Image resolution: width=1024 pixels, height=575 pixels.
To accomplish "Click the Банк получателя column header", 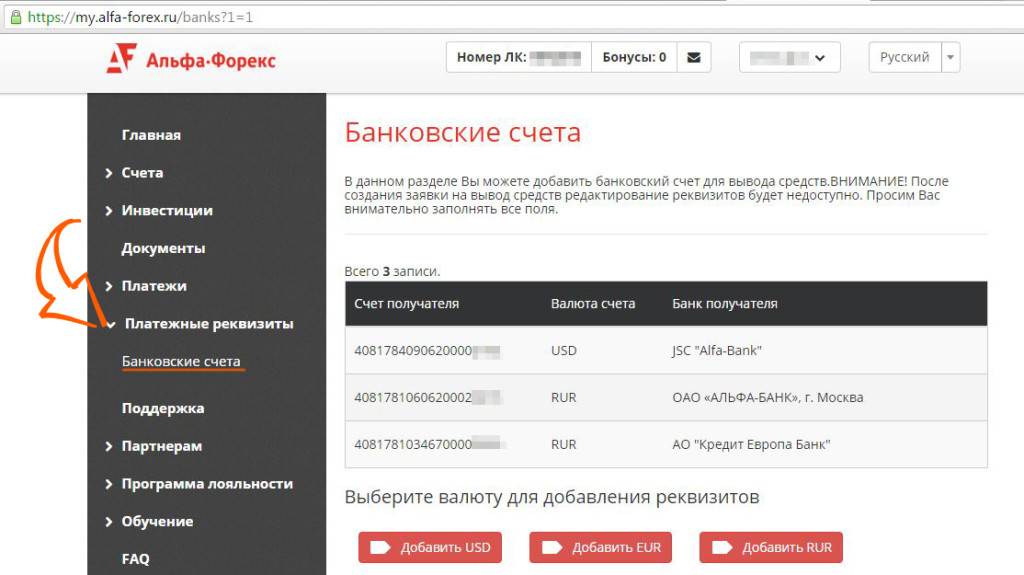I will click(725, 304).
